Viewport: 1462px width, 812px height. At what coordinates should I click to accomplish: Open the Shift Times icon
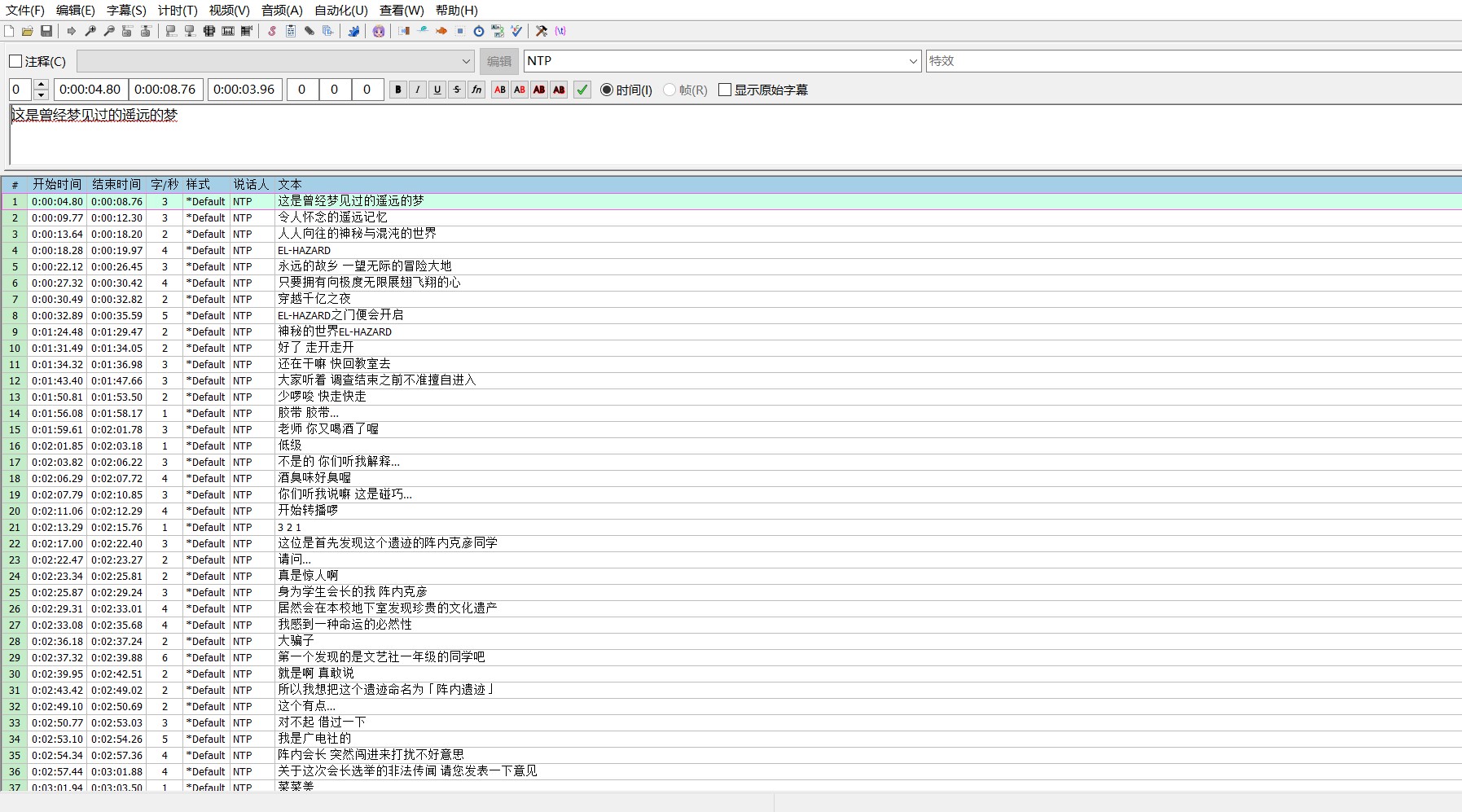pyautogui.click(x=404, y=31)
